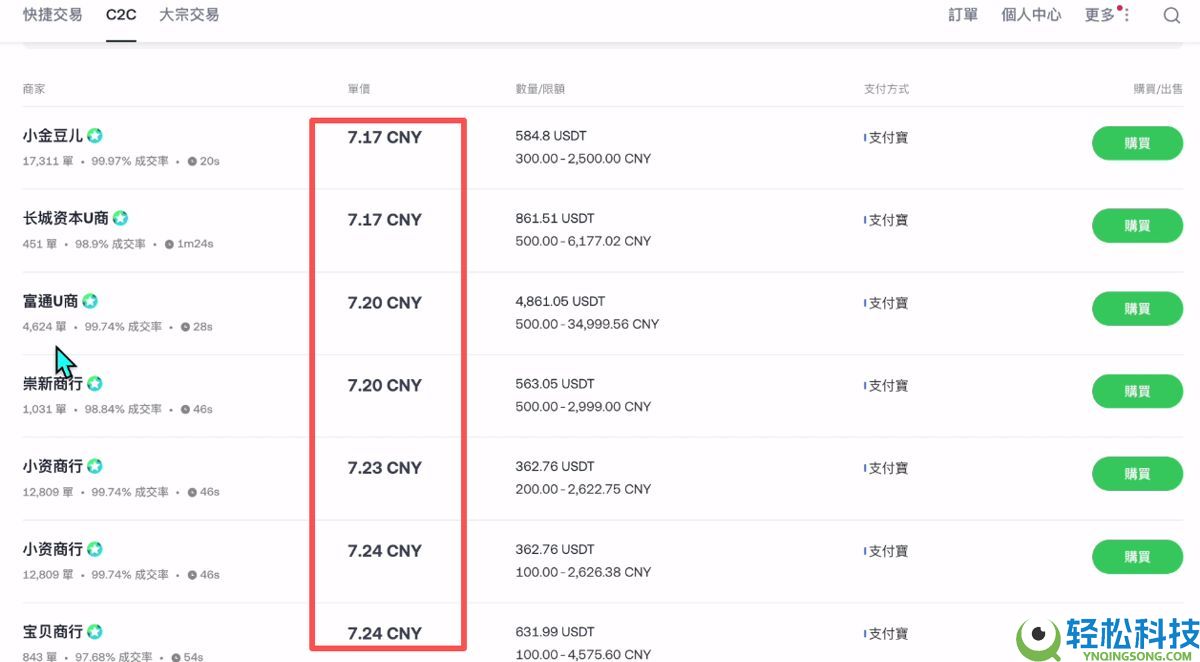Image resolution: width=1200 pixels, height=662 pixels.
Task: Click 購買 for 崇新商行 offer
Action: click(1137, 391)
